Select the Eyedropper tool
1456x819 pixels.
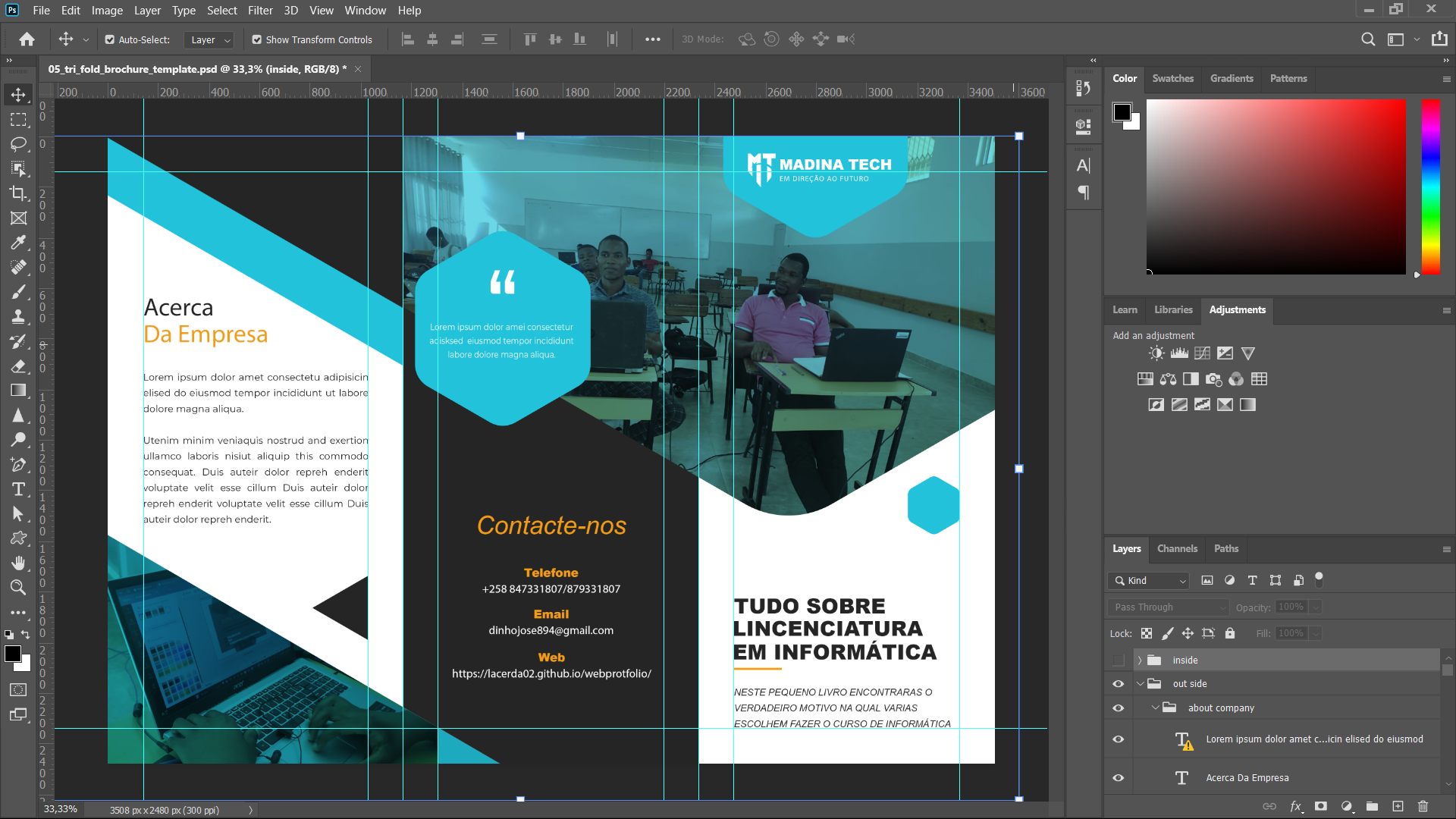click(x=18, y=243)
